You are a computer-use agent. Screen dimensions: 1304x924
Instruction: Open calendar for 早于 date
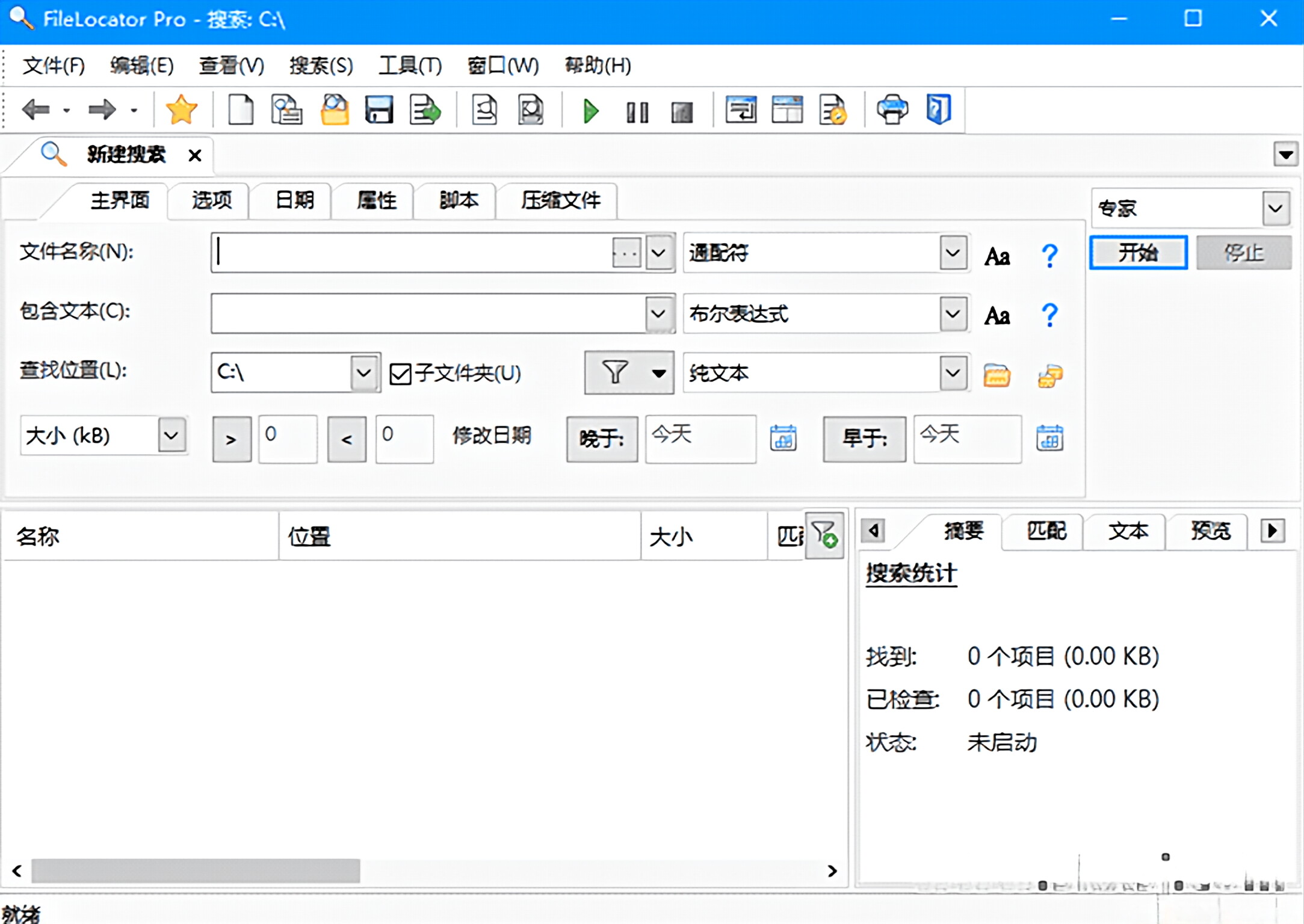point(1049,438)
